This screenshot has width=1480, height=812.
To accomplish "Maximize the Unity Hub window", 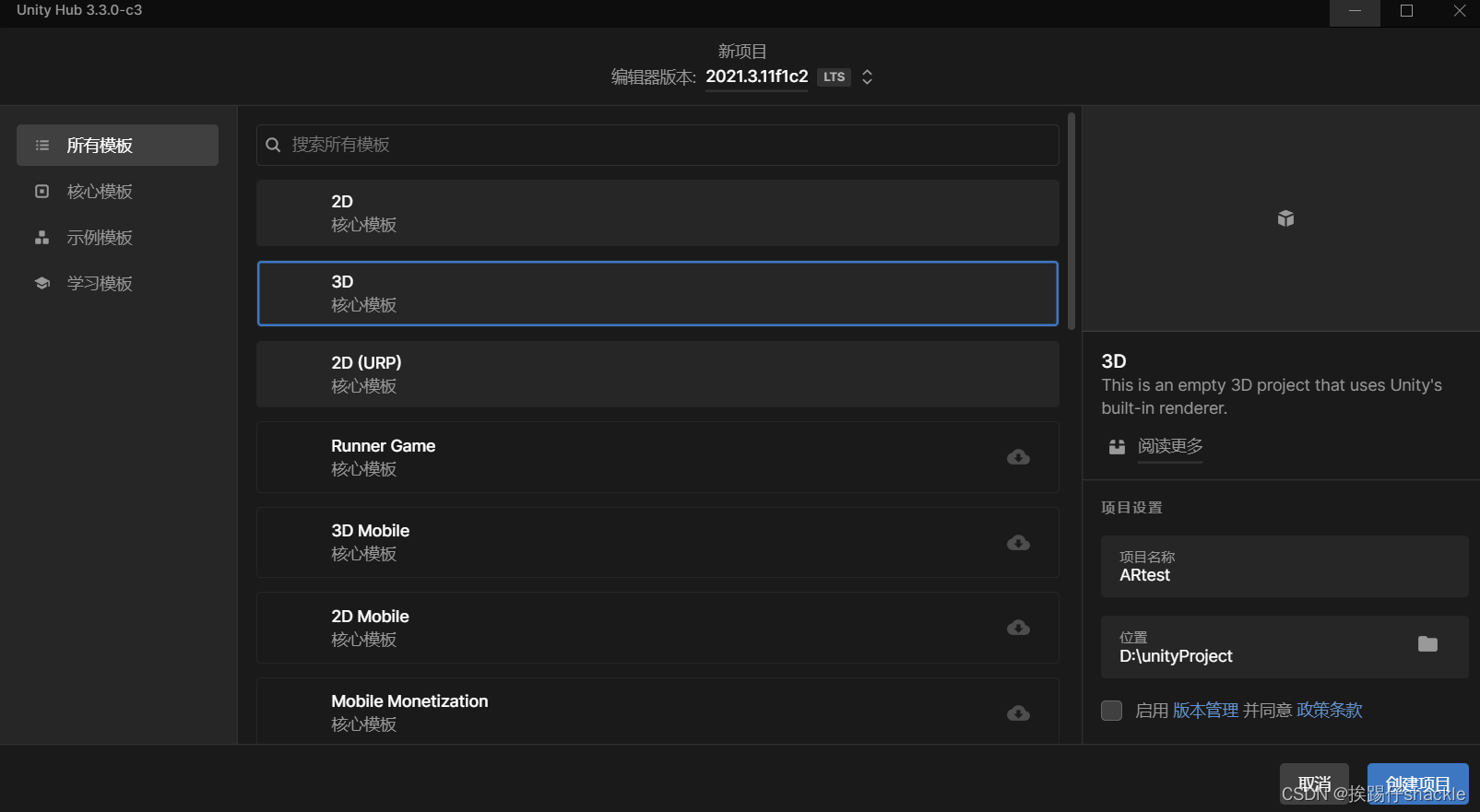I will point(1406,13).
